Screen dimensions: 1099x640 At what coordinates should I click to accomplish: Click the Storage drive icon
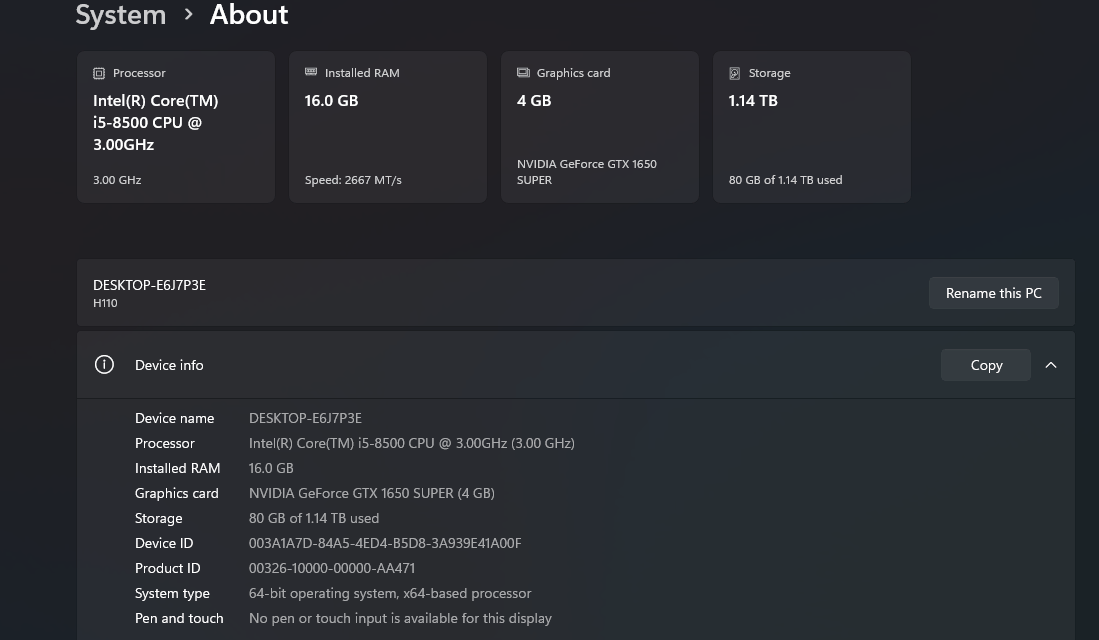(x=735, y=73)
